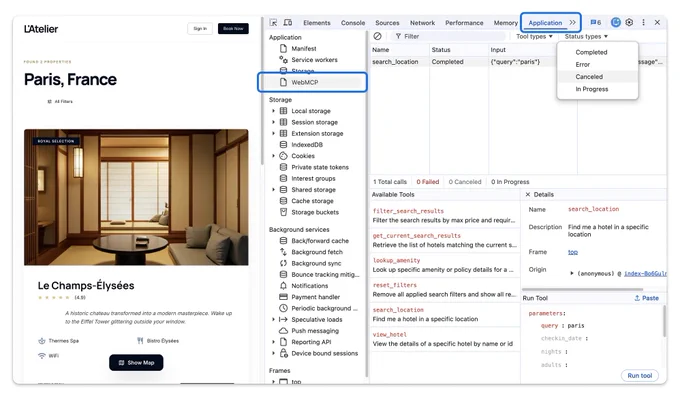Close the Details pane with X

click(528, 194)
